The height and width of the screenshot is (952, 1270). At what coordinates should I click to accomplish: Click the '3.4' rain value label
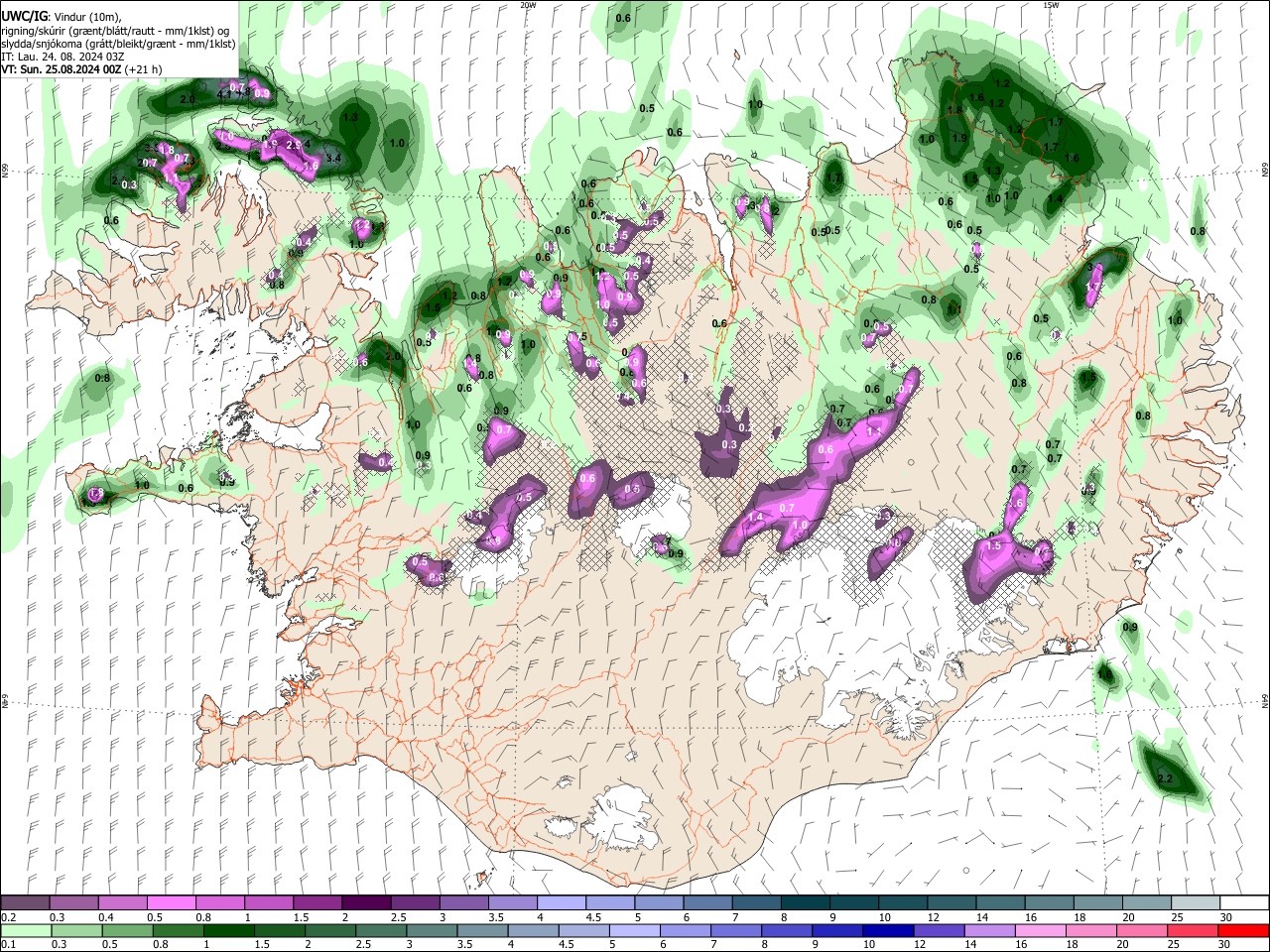[x=333, y=158]
